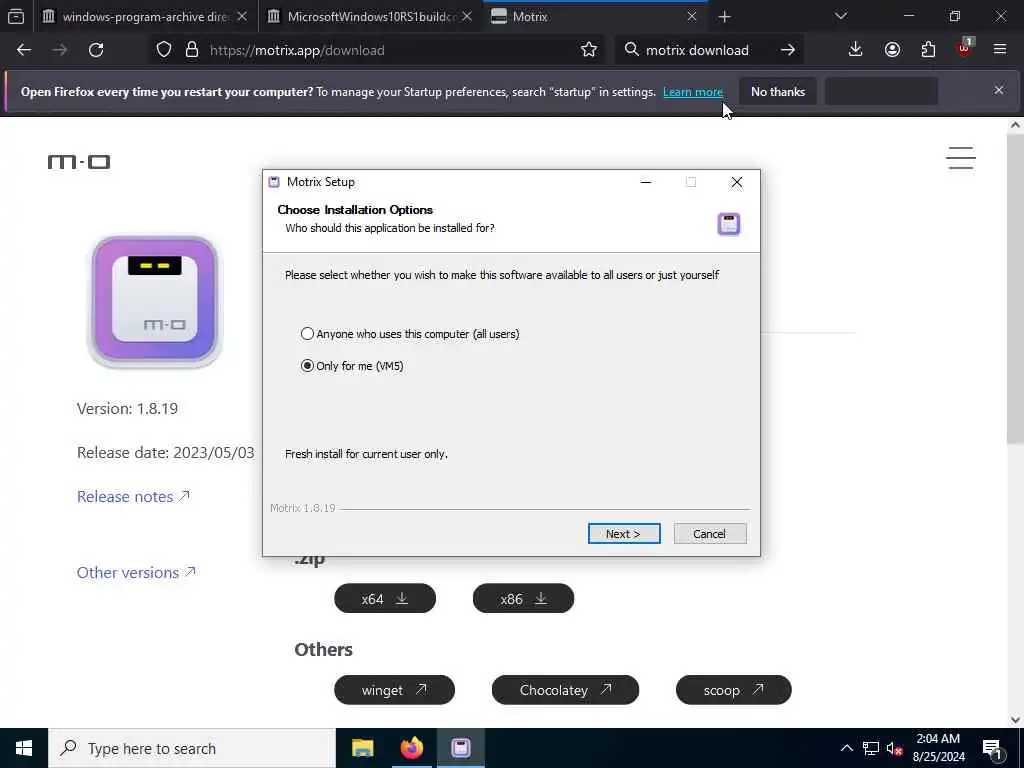Screen dimensions: 1024x768
Task: Open the Firefox View icon
Action: (16, 16)
